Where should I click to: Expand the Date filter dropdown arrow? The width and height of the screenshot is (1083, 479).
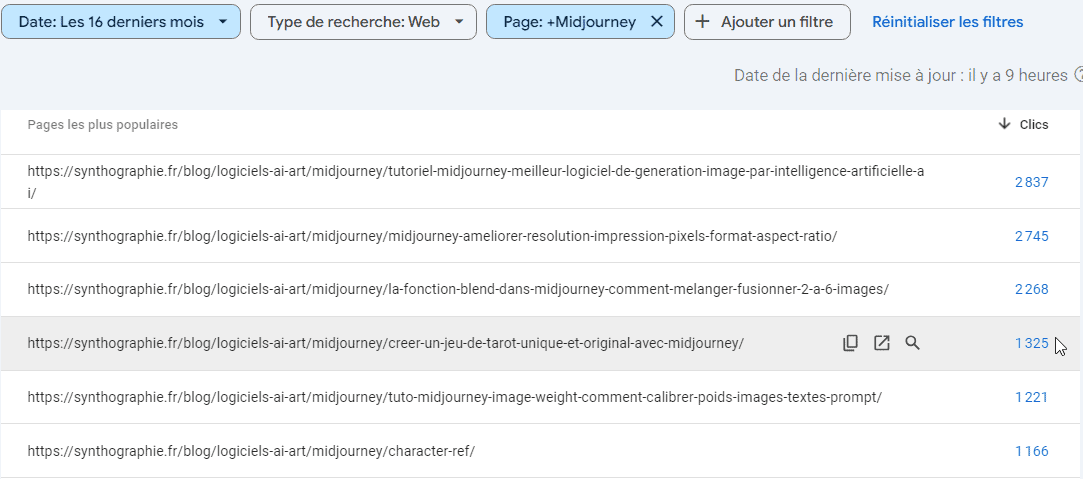pyautogui.click(x=222, y=22)
